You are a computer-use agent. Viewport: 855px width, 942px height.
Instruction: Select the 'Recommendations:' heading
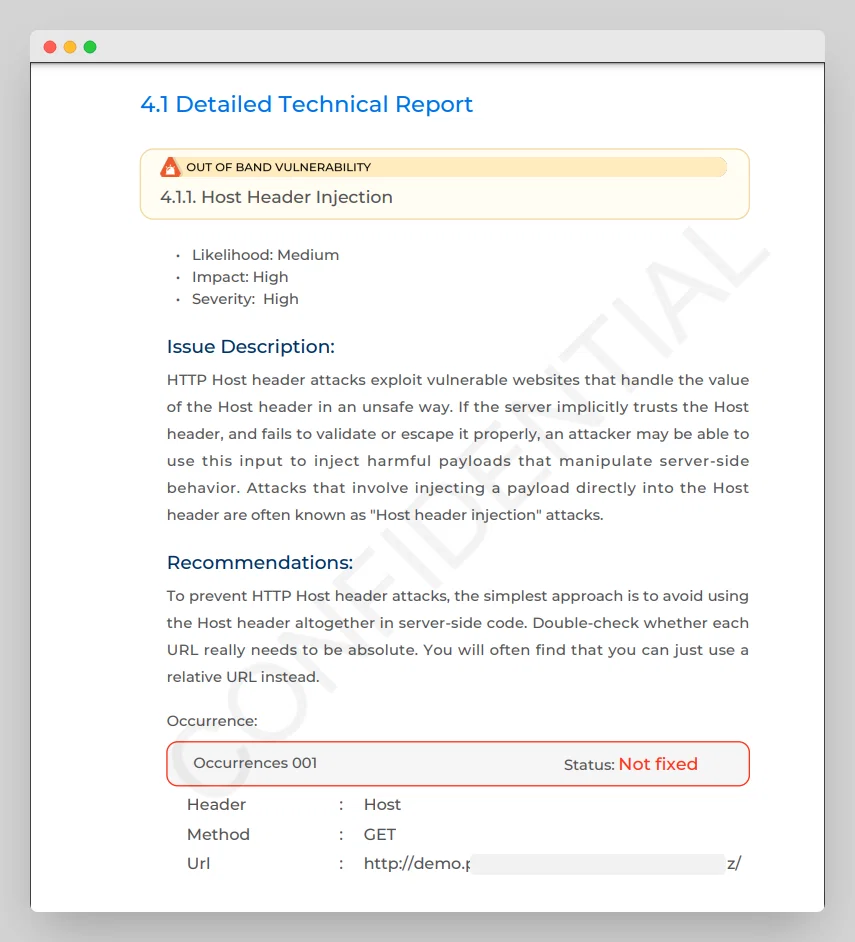[260, 563]
